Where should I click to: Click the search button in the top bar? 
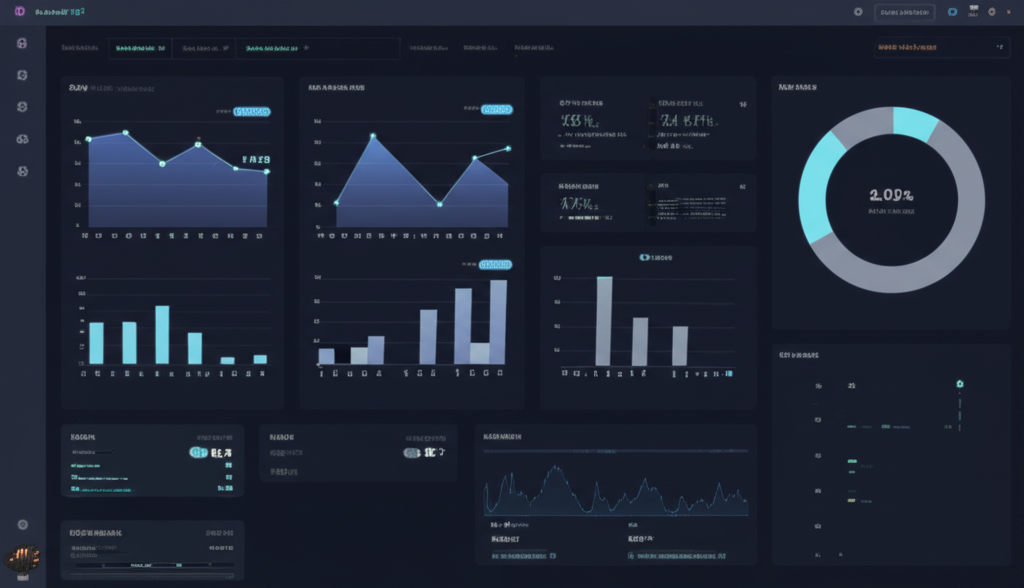tap(905, 11)
